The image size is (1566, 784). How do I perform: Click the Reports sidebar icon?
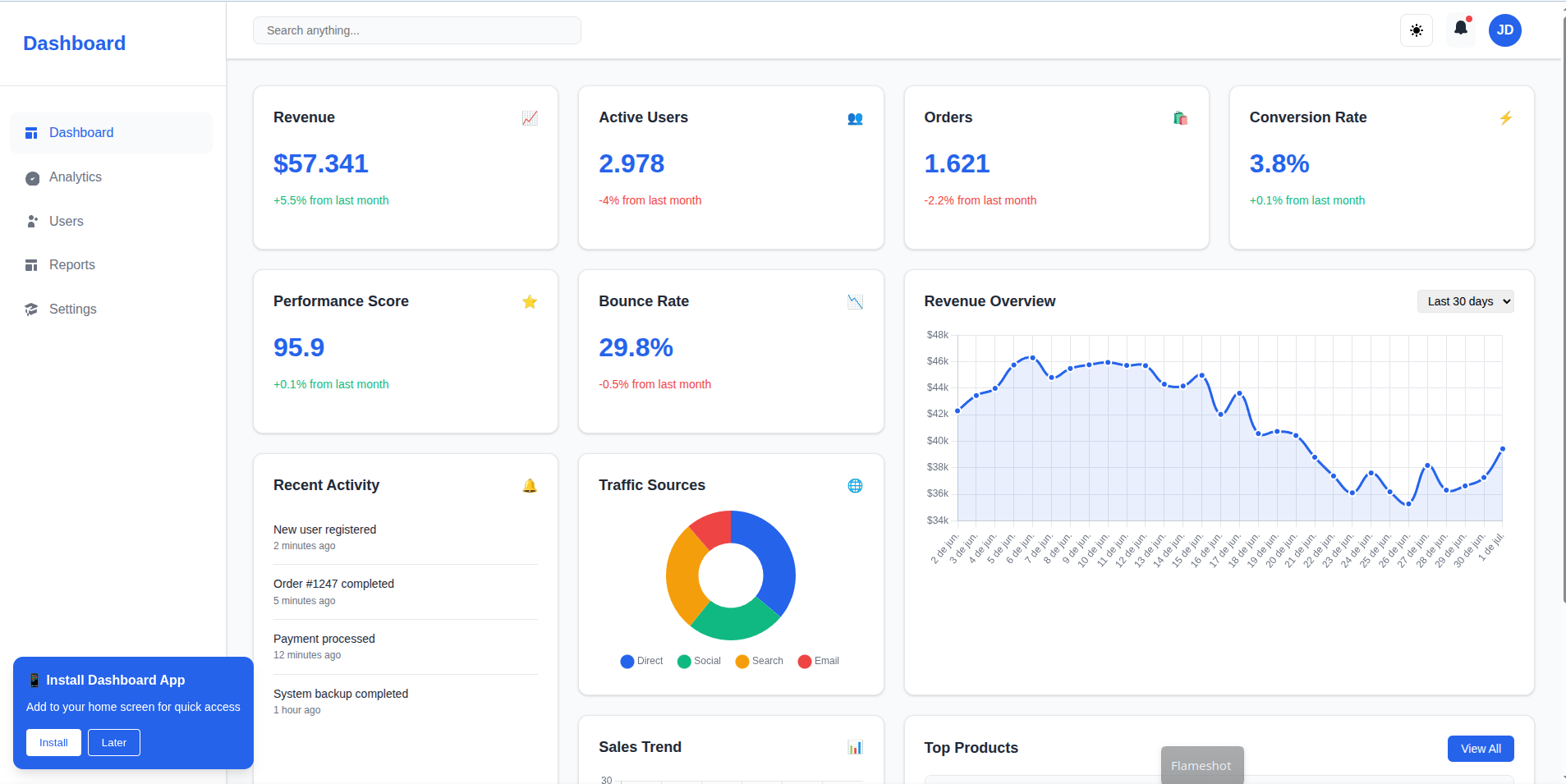tap(31, 265)
